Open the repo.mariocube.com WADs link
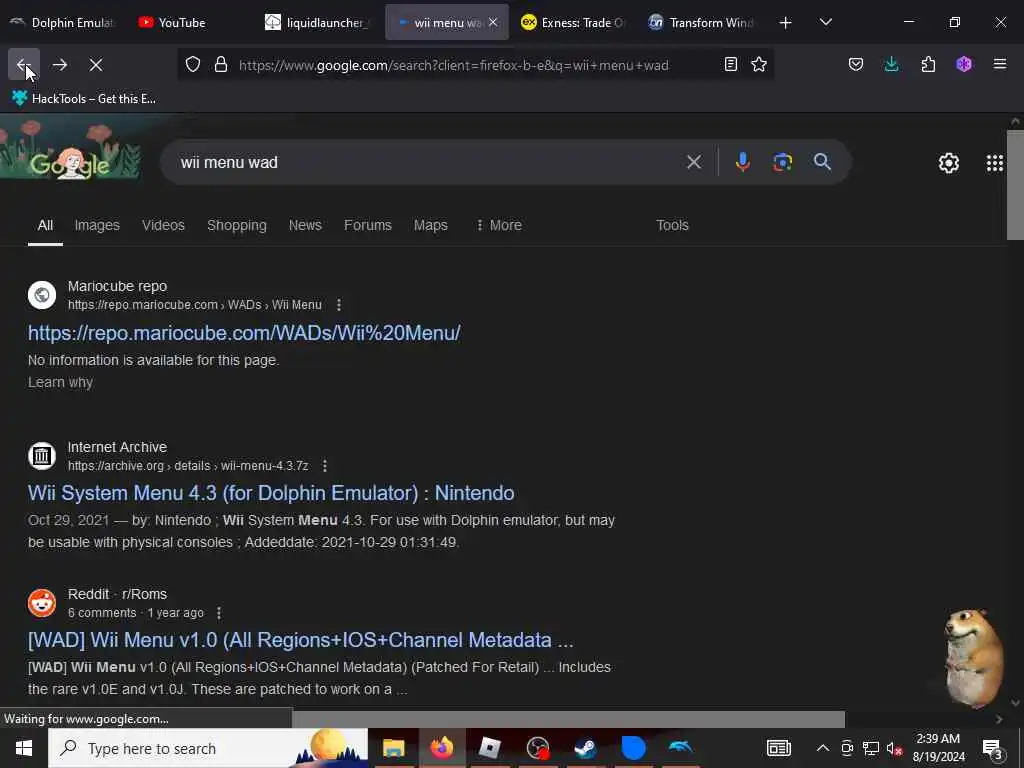Viewport: 1024px width, 768px height. 244,333
